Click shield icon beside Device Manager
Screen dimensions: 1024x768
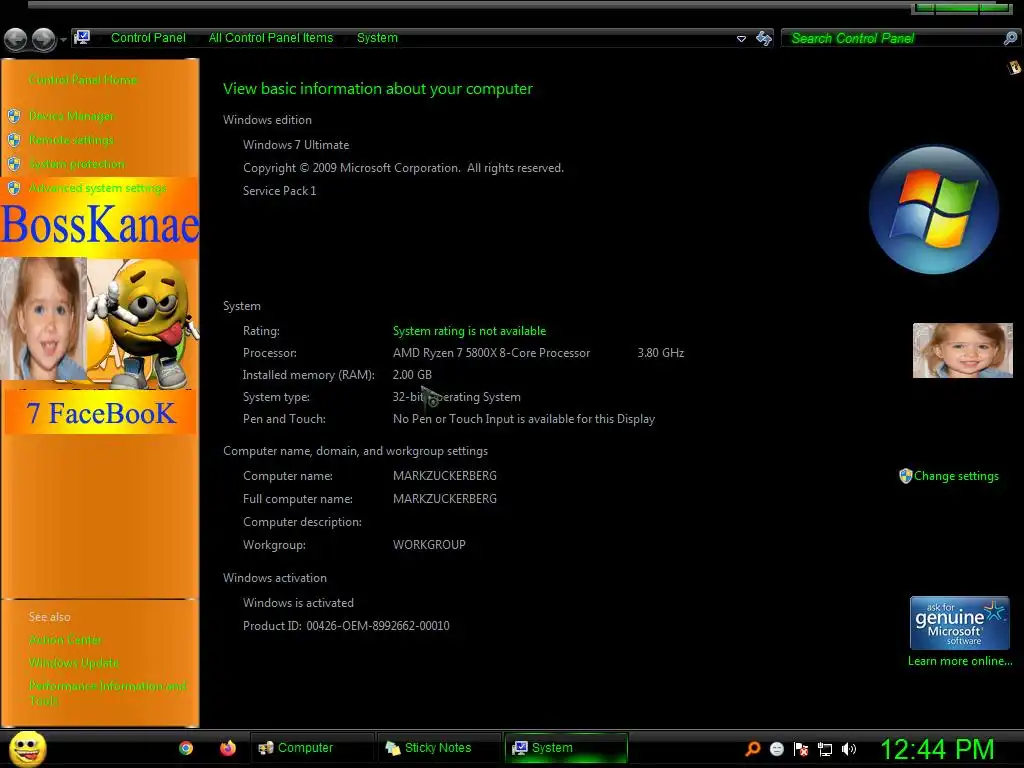click(14, 116)
